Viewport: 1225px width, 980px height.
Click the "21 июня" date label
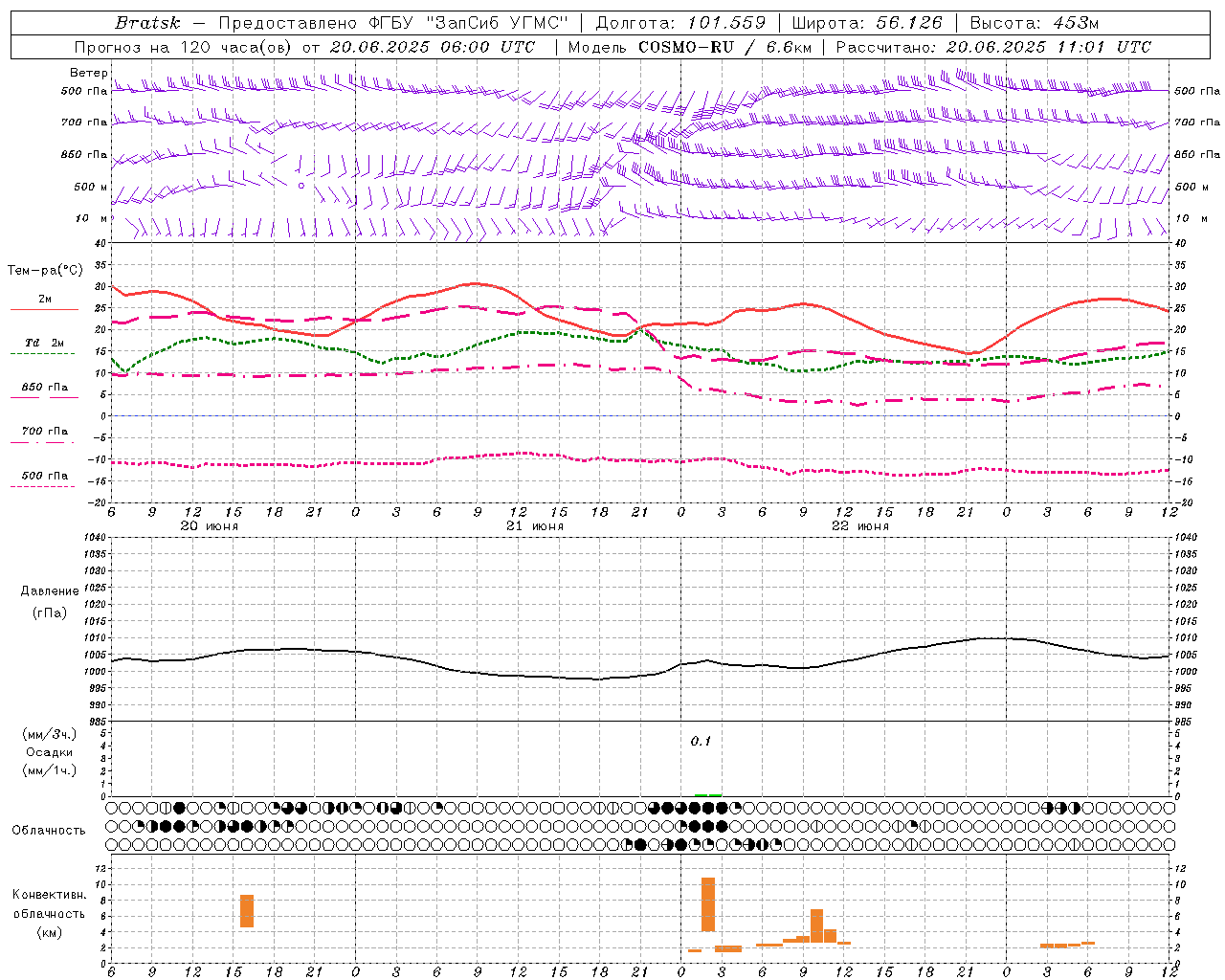coord(535,526)
